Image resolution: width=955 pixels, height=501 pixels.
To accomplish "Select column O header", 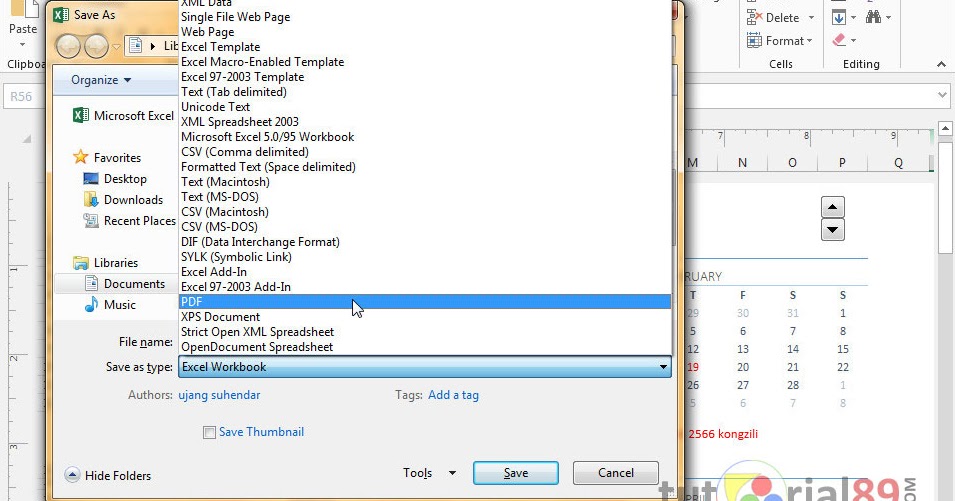I will 792,163.
